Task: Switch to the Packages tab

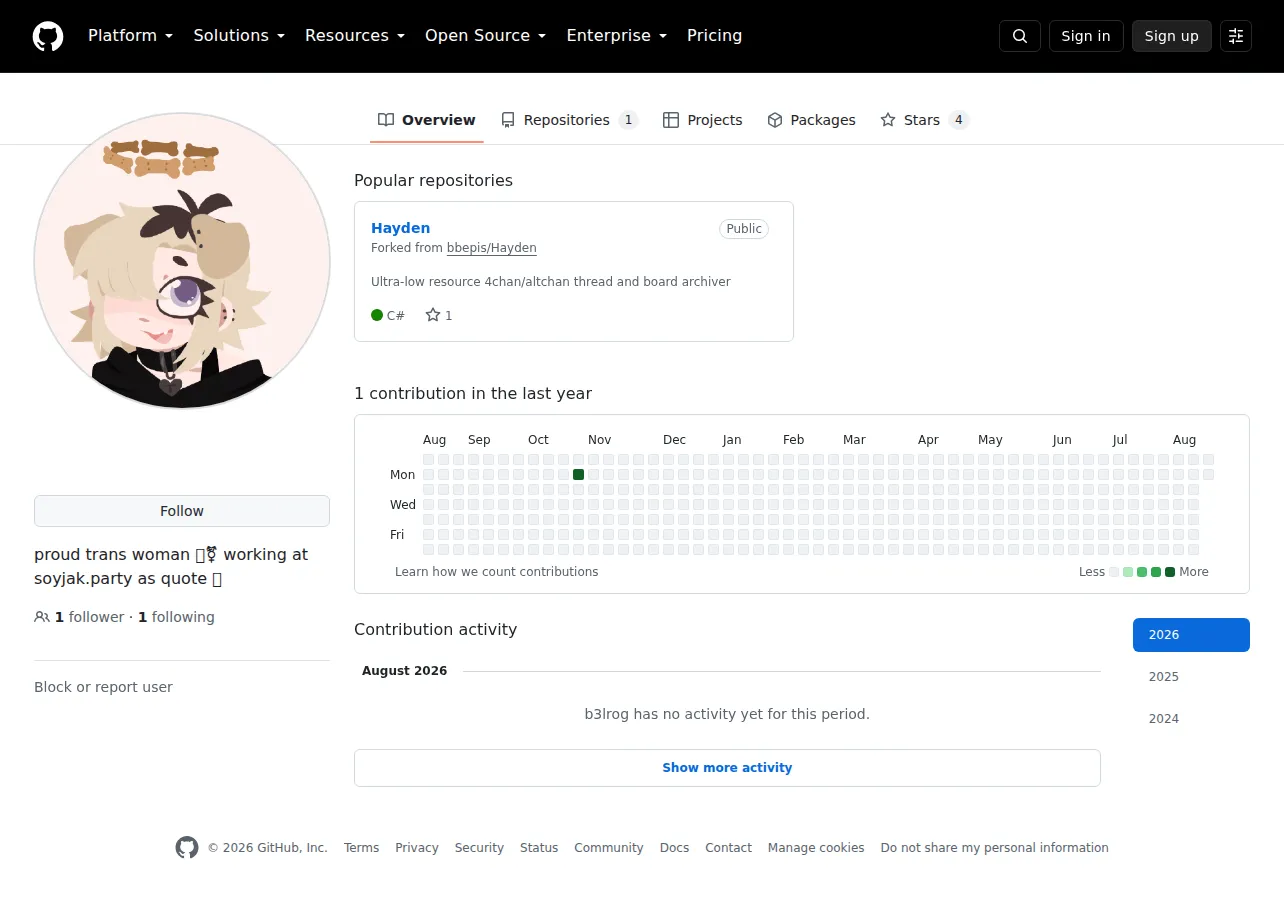Action: tap(812, 120)
